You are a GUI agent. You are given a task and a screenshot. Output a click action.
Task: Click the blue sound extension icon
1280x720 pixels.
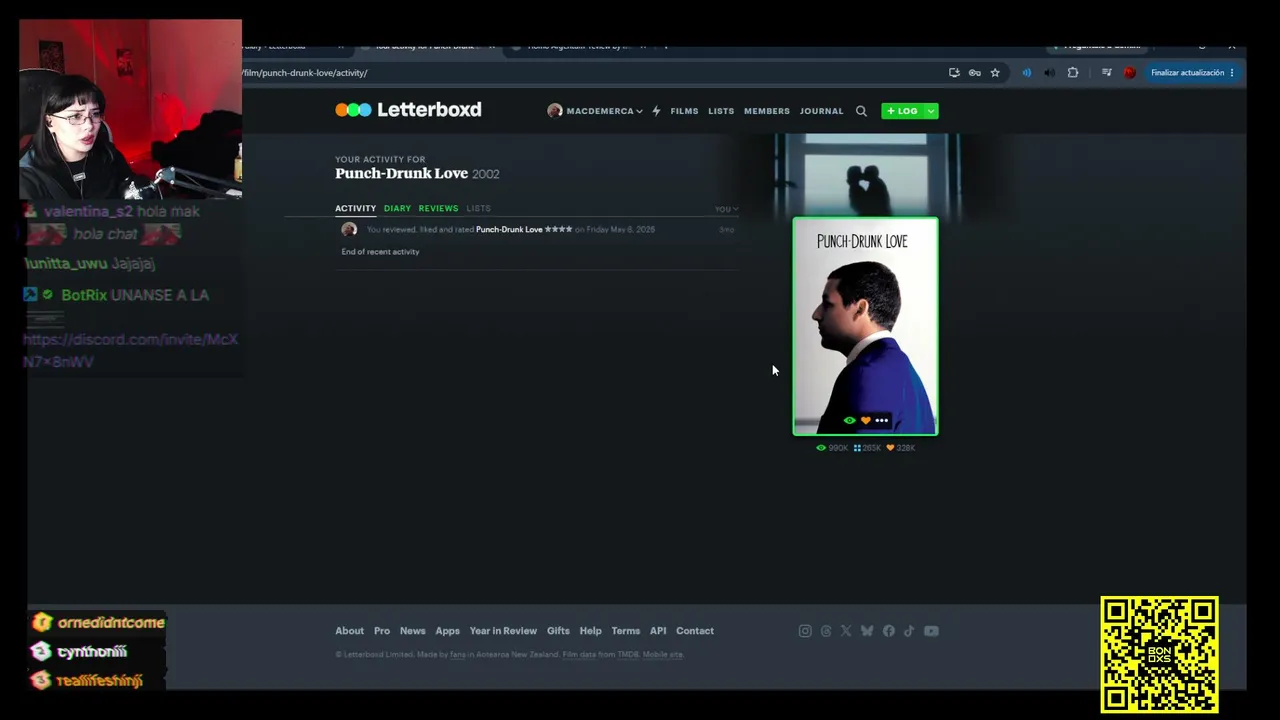[x=1026, y=73]
